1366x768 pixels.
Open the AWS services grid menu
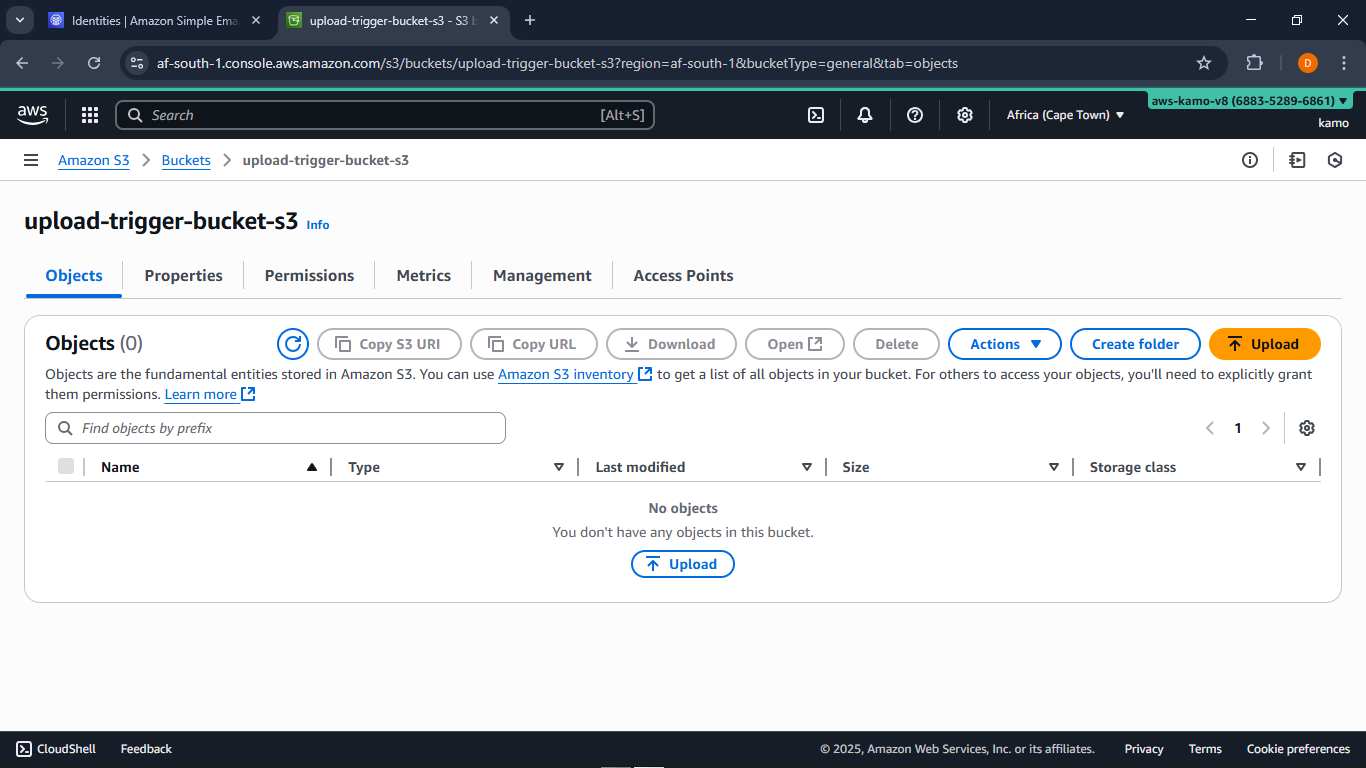89,115
